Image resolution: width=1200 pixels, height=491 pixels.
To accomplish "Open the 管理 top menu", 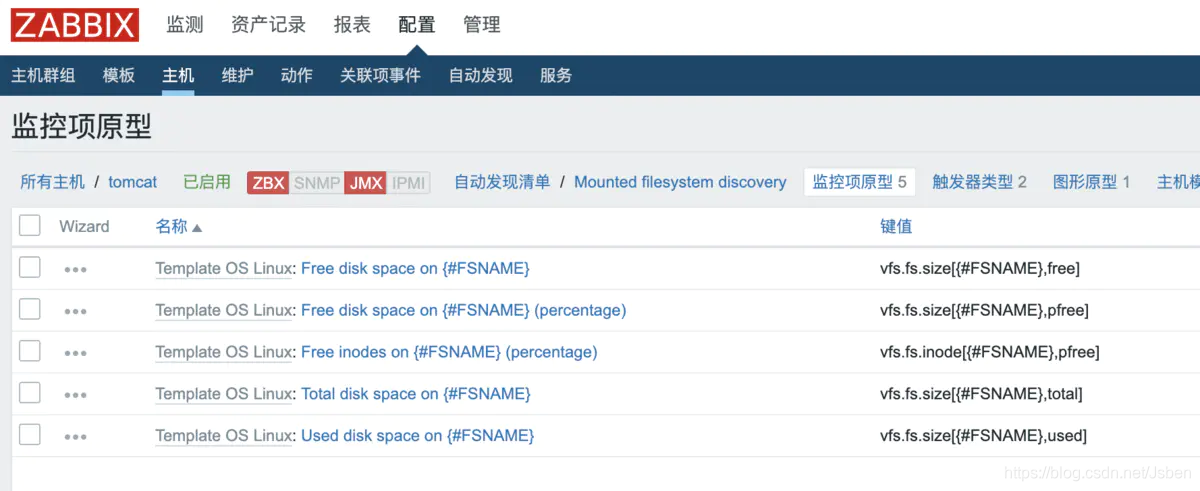I will pyautogui.click(x=482, y=25).
